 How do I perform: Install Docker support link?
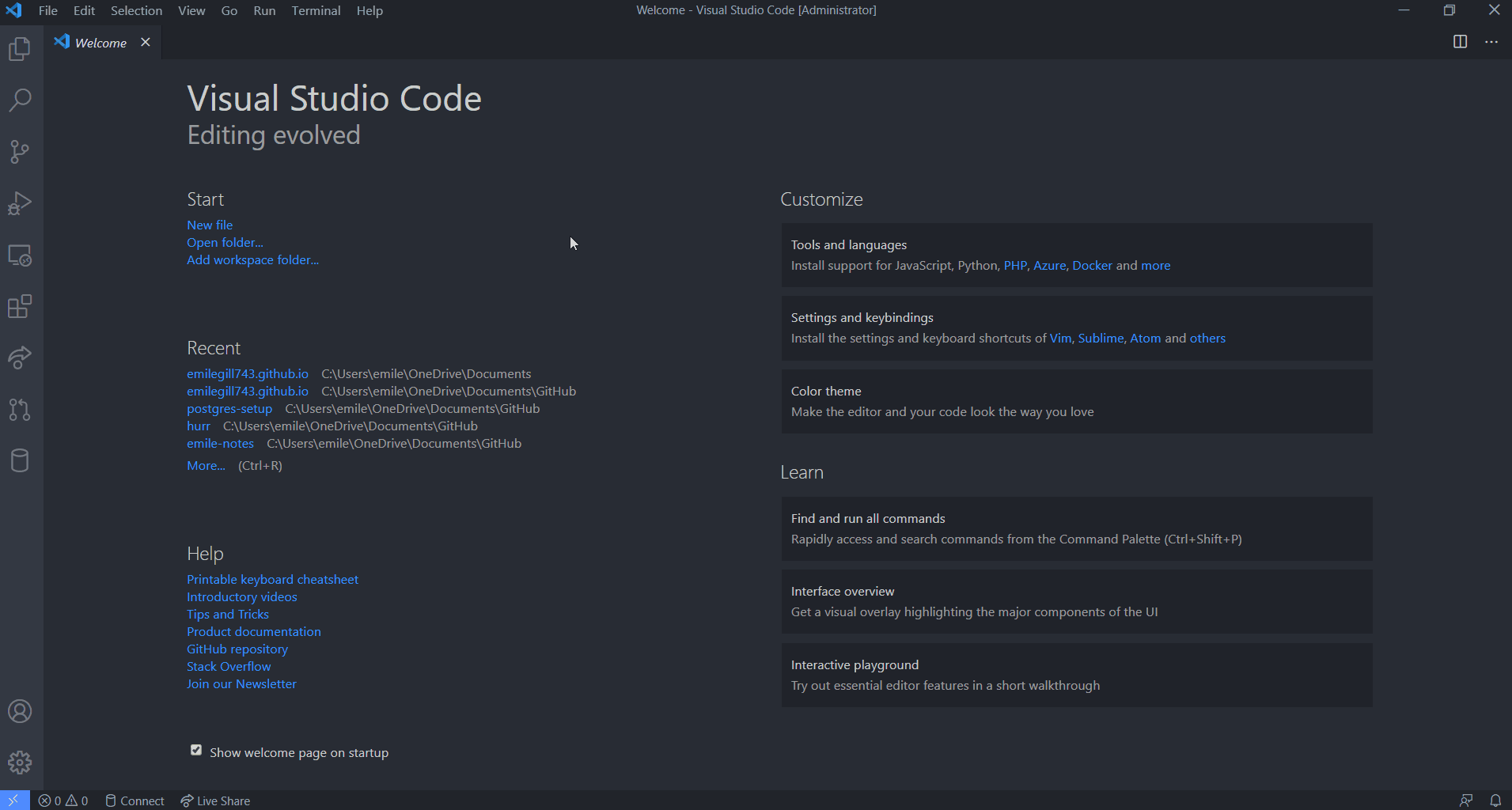[1093, 266]
